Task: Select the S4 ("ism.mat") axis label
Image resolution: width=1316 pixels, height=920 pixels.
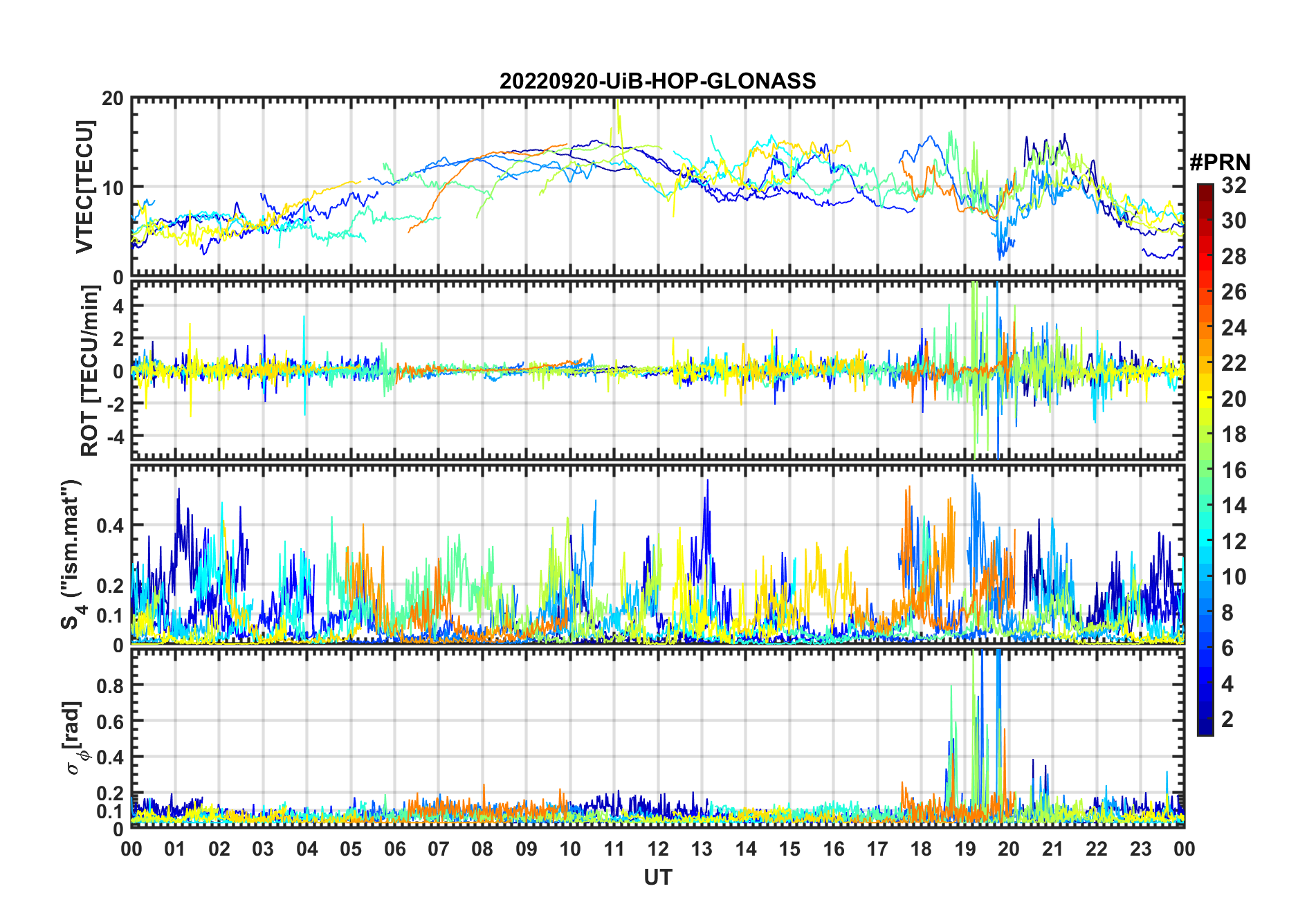Action: (x=71, y=554)
